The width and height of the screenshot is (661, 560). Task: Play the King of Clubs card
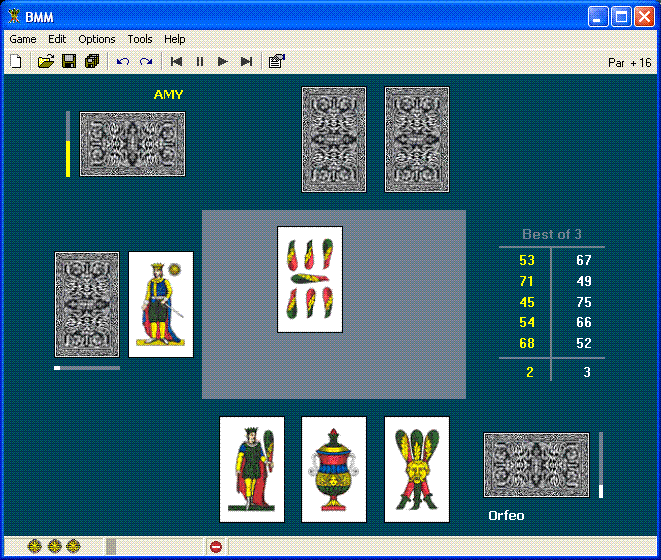pos(252,469)
